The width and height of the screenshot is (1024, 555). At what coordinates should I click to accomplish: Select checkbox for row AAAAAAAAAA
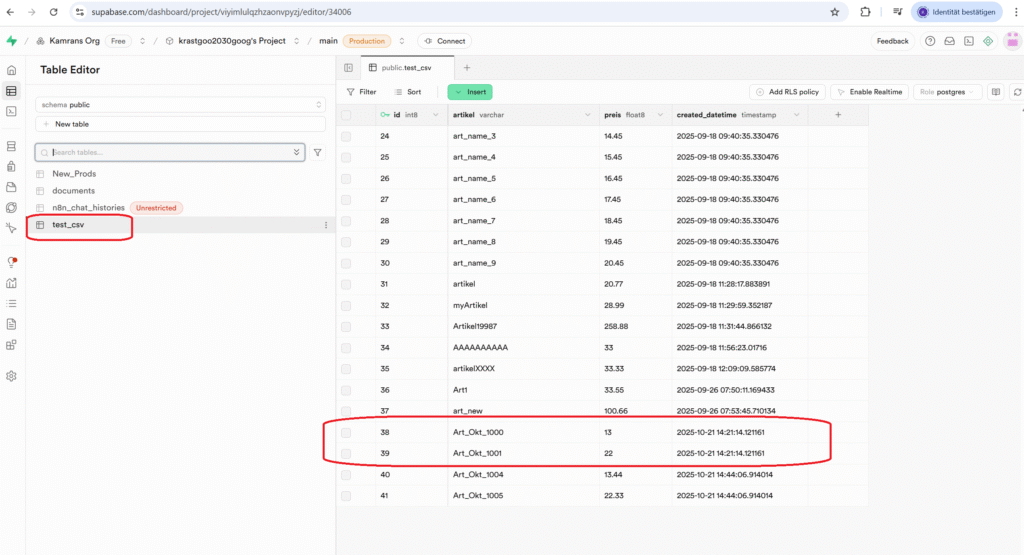(x=346, y=348)
